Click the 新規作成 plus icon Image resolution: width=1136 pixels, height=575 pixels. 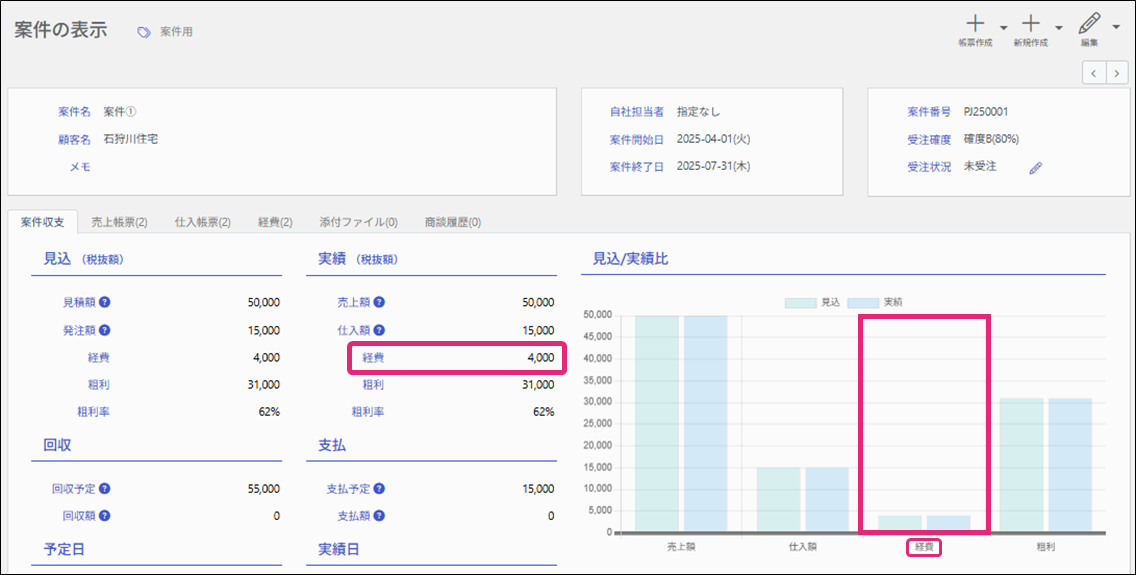tap(1030, 23)
